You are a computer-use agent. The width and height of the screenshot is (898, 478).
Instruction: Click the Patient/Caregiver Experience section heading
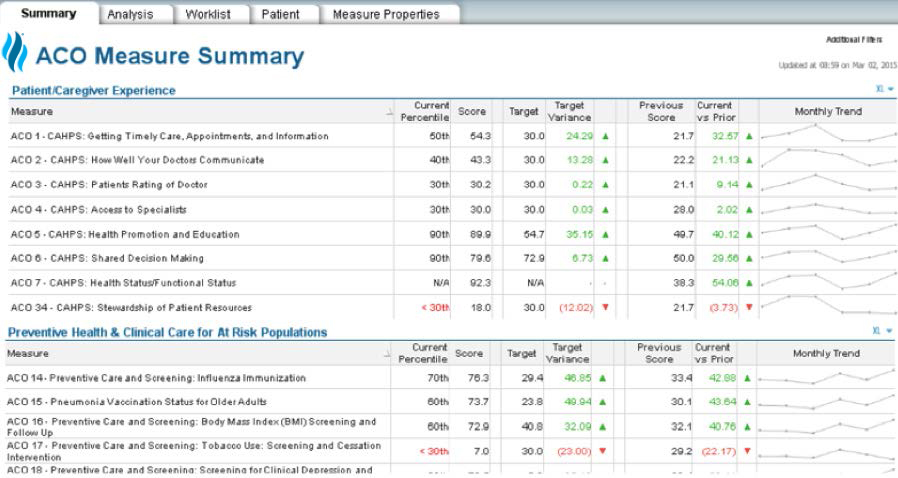94,90
